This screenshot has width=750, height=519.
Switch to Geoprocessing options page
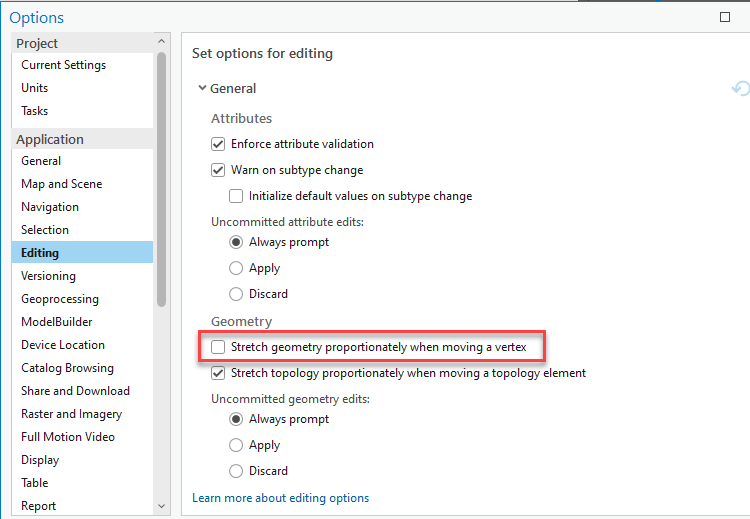[x=60, y=299]
